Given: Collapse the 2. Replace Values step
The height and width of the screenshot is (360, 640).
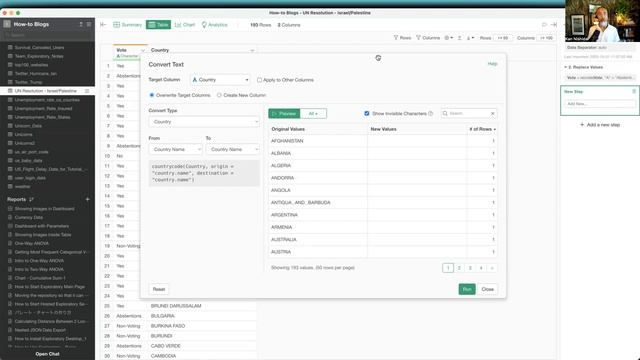Looking at the screenshot, I should coord(566,67).
